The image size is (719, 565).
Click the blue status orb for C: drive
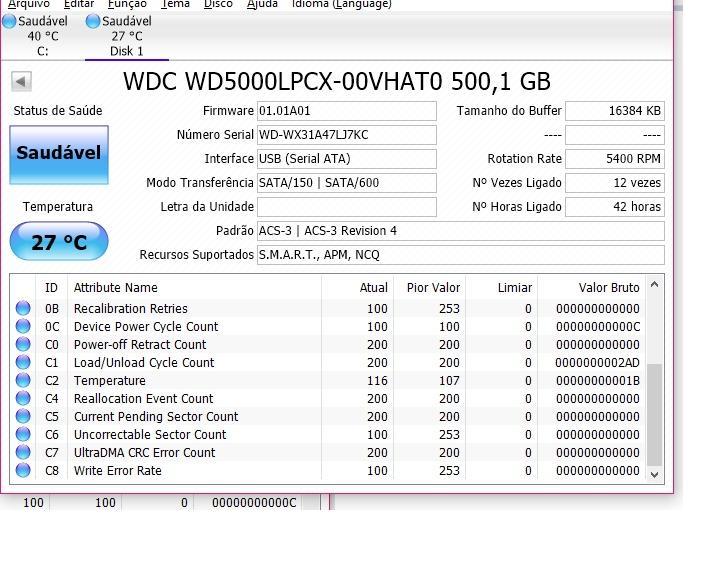tap(9, 21)
